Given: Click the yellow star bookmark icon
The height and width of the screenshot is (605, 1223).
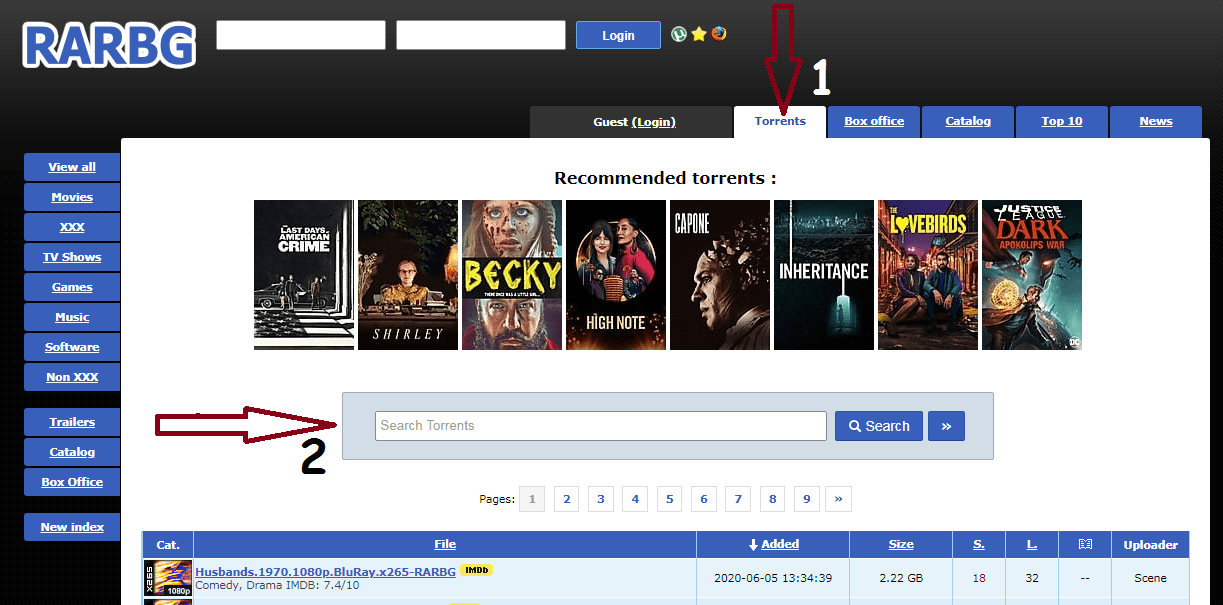Looking at the screenshot, I should (x=699, y=34).
